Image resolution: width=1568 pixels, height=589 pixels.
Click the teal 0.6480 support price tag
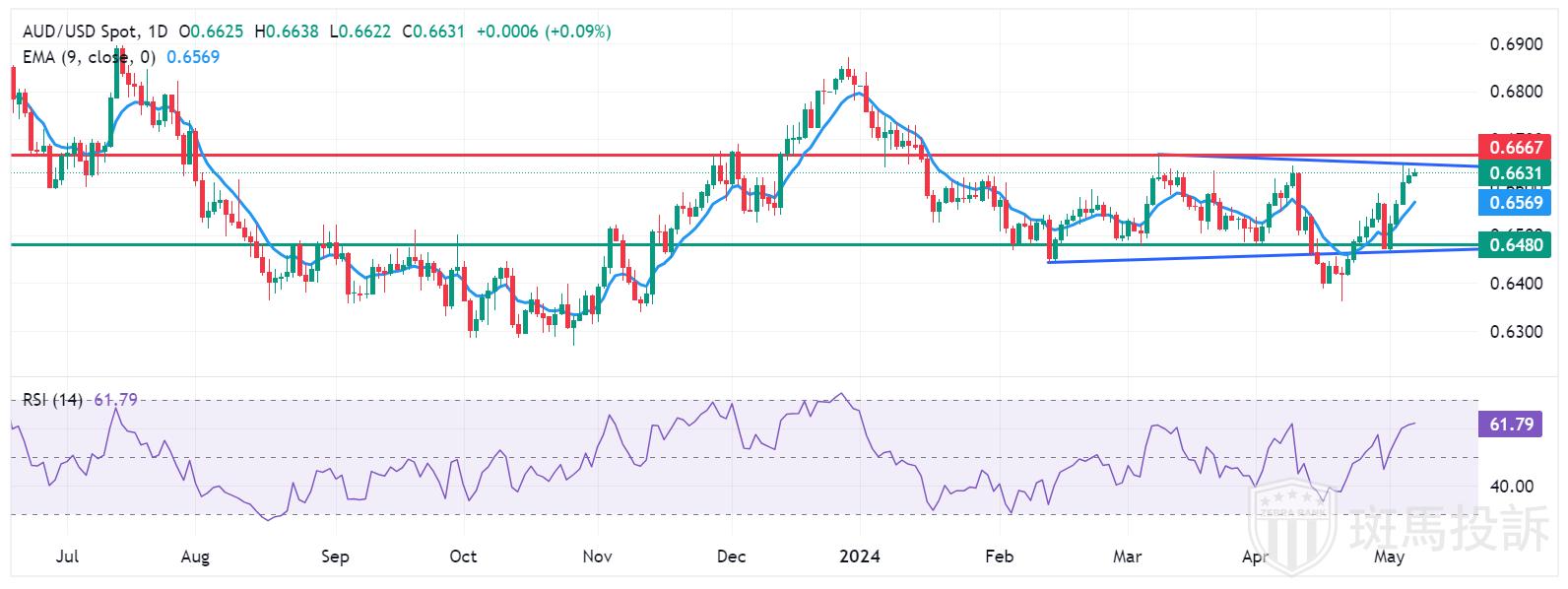coord(1515,244)
